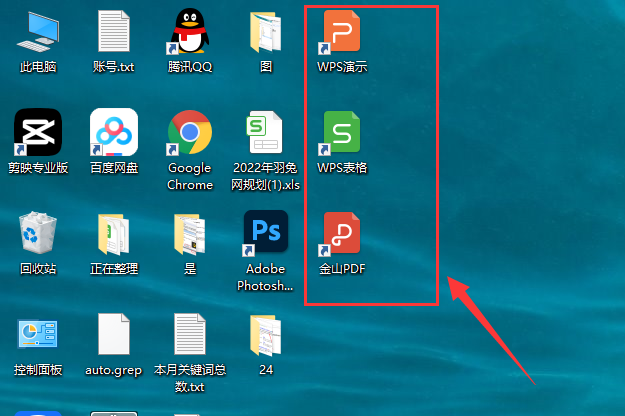Click the 回收站 label text
625x416 pixels.
coord(38,269)
